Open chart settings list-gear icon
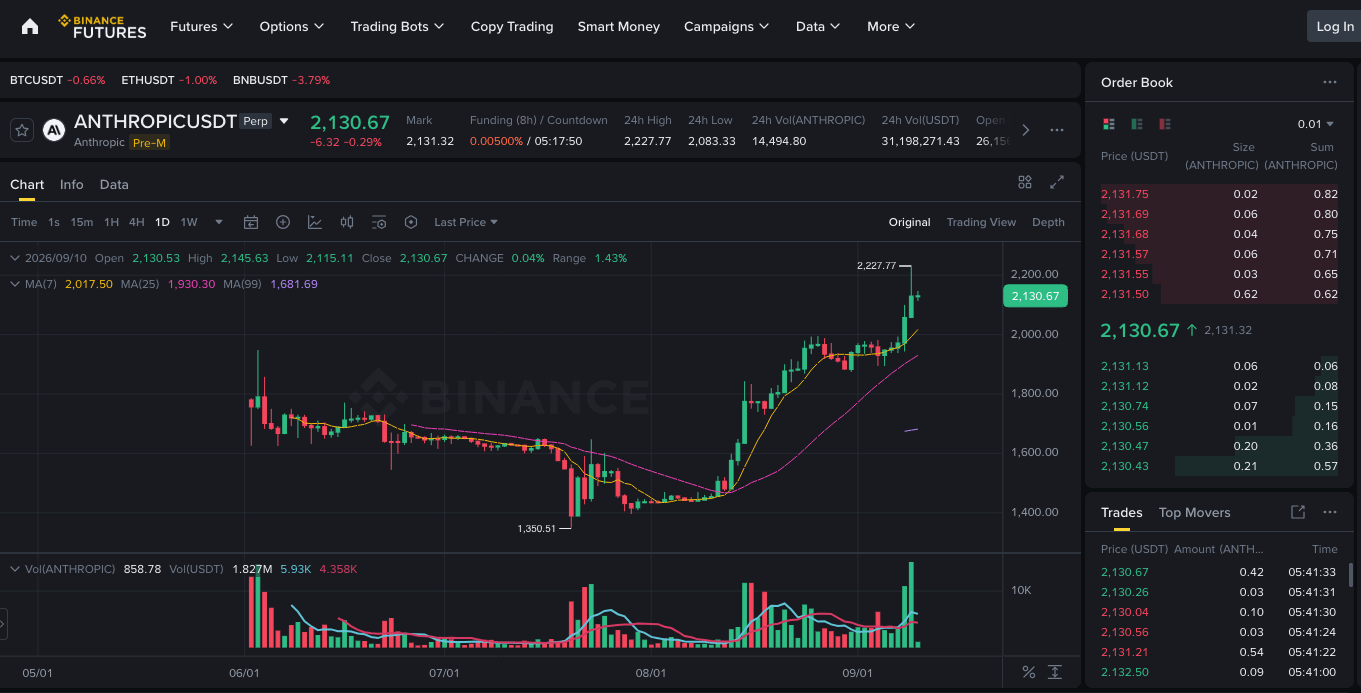 point(379,222)
